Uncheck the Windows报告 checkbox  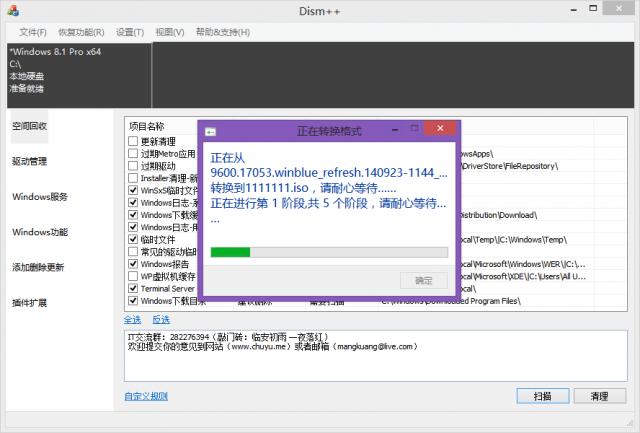coord(133,264)
